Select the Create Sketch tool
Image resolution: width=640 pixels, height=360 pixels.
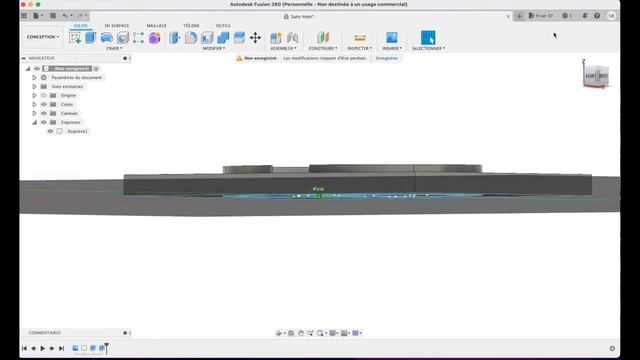(75, 38)
